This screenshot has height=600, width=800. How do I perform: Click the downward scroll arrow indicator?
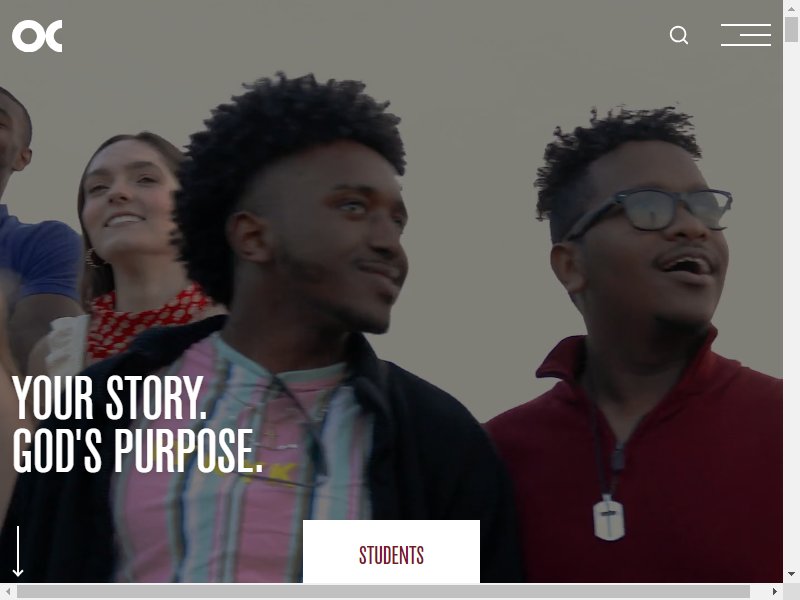click(x=18, y=552)
